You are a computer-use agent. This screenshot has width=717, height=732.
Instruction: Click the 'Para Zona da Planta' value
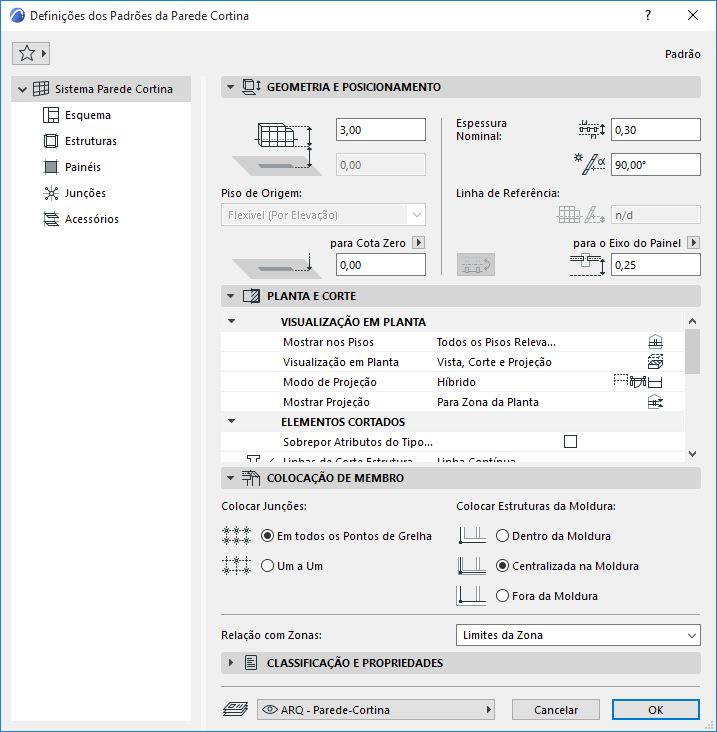[488, 402]
